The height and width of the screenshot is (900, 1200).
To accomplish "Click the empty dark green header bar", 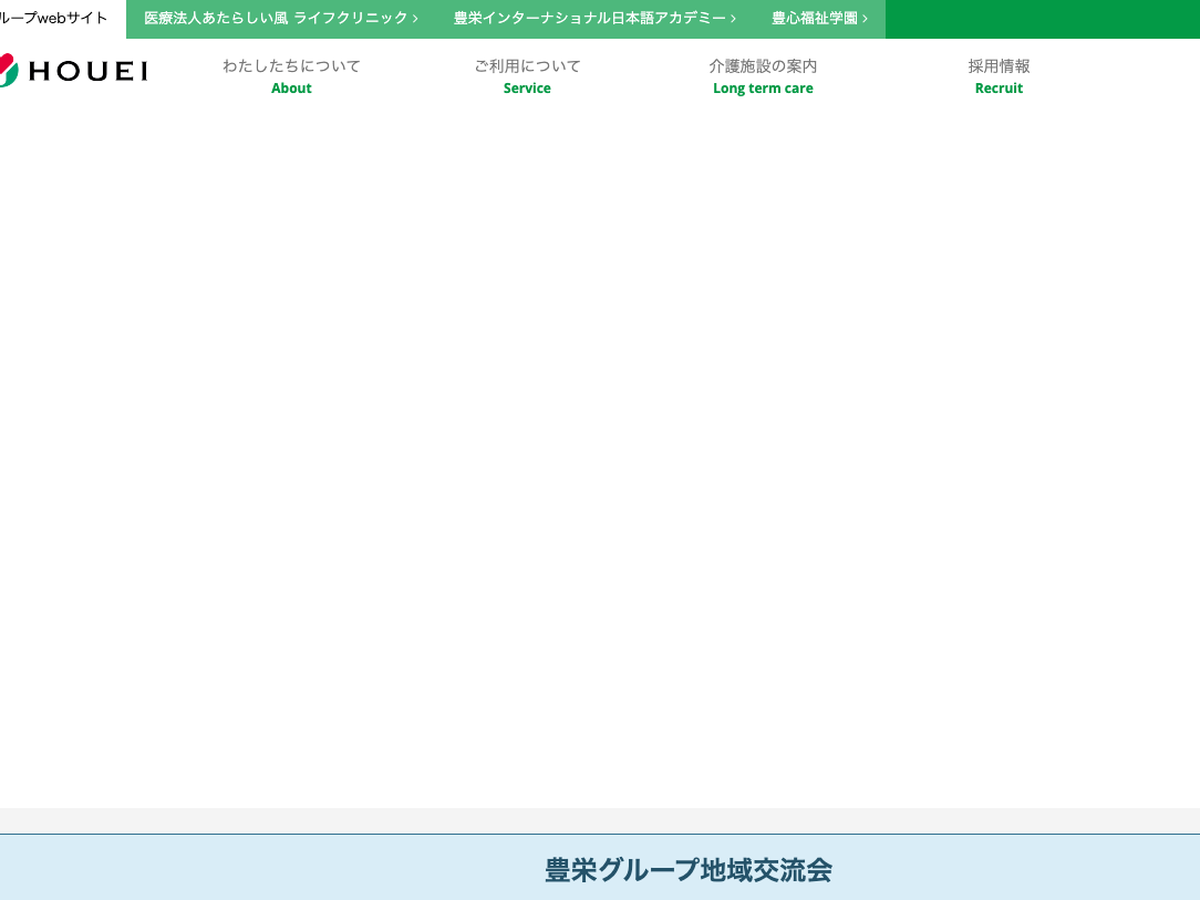I will tap(1040, 18).
